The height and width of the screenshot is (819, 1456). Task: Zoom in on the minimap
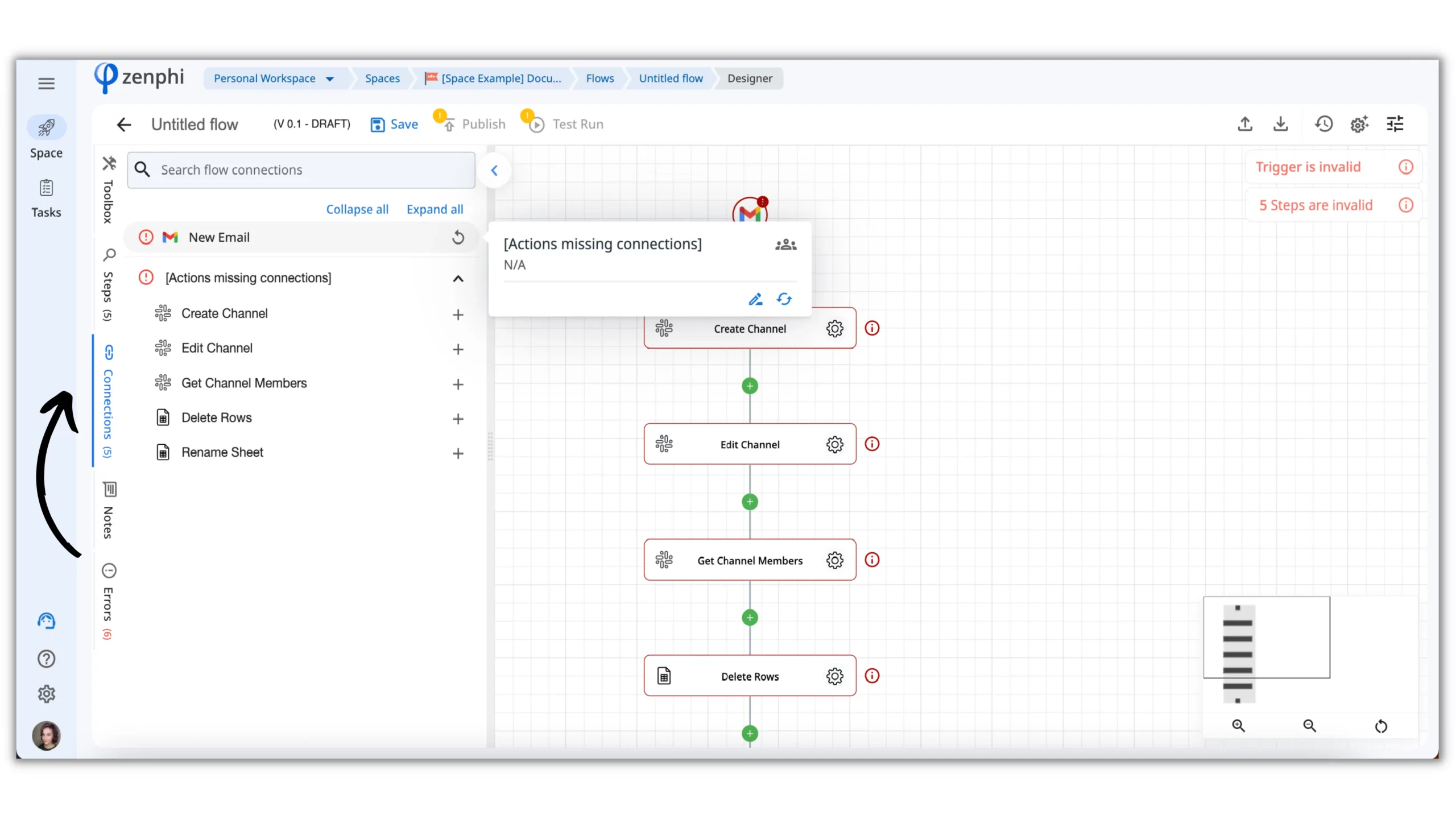tap(1239, 726)
